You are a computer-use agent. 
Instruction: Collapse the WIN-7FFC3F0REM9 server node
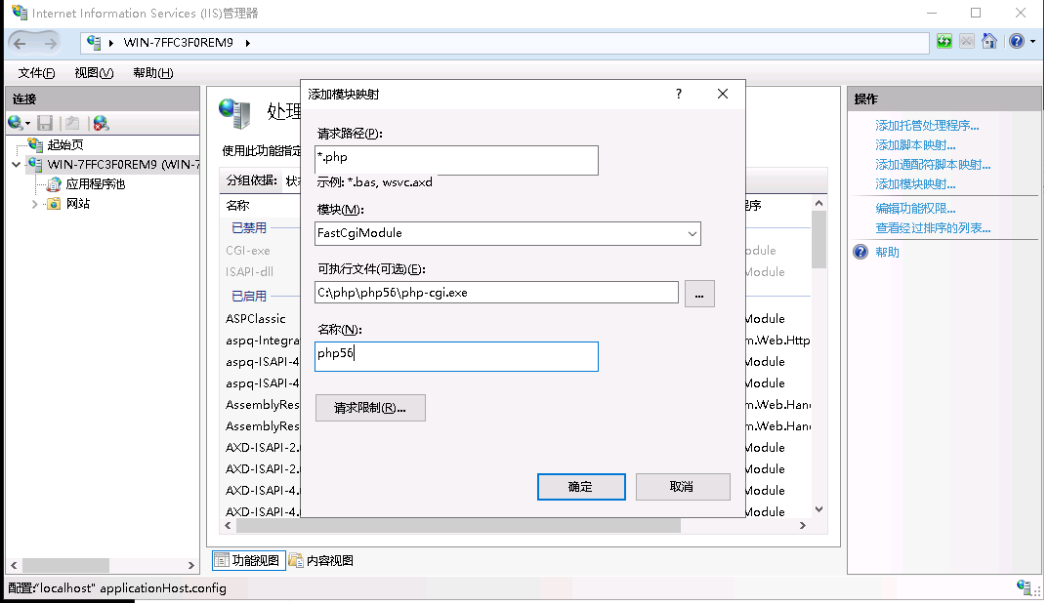coord(17,164)
